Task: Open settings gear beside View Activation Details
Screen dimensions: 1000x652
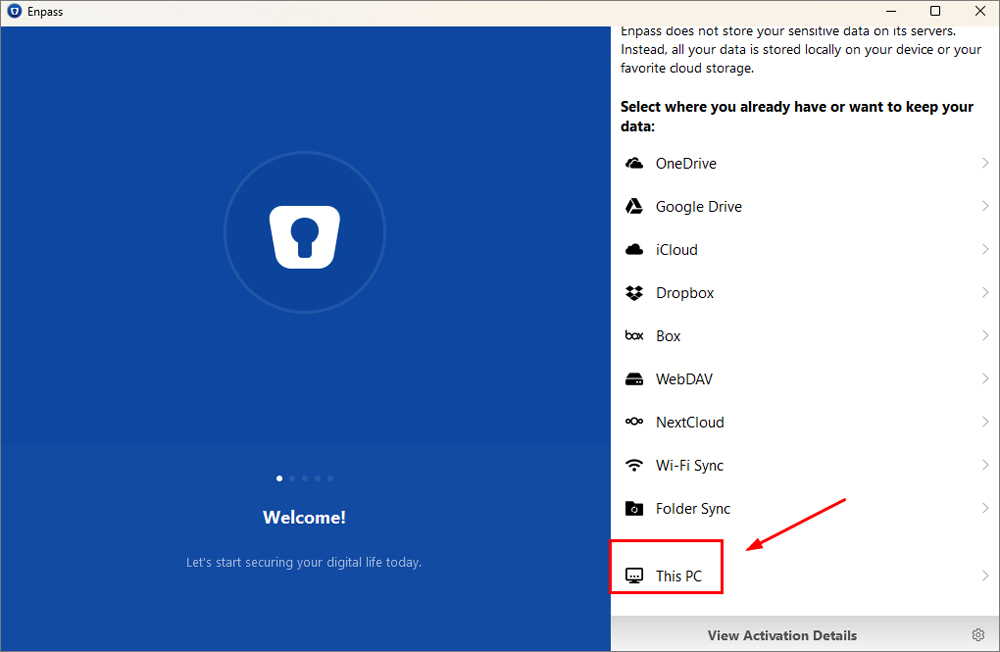Action: (x=978, y=635)
